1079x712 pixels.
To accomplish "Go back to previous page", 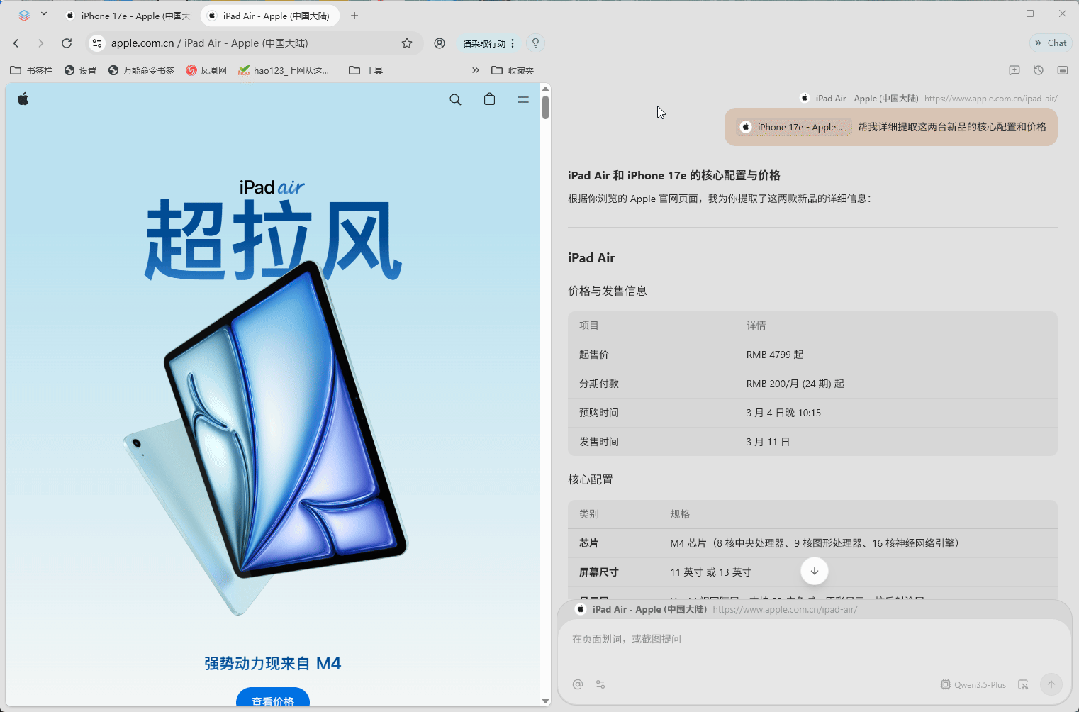I will coord(16,43).
